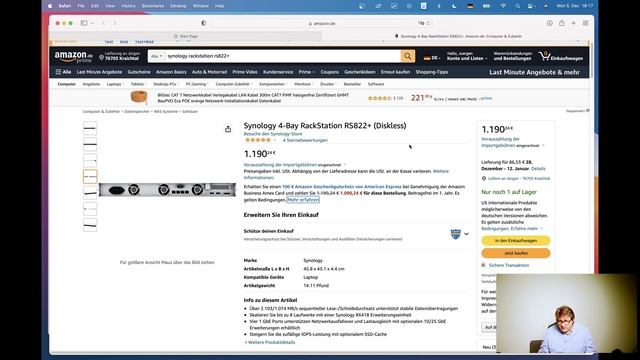Viewport: 640px width, 360px height.
Task: Select the last product thumbnail
Action: tap(90, 225)
